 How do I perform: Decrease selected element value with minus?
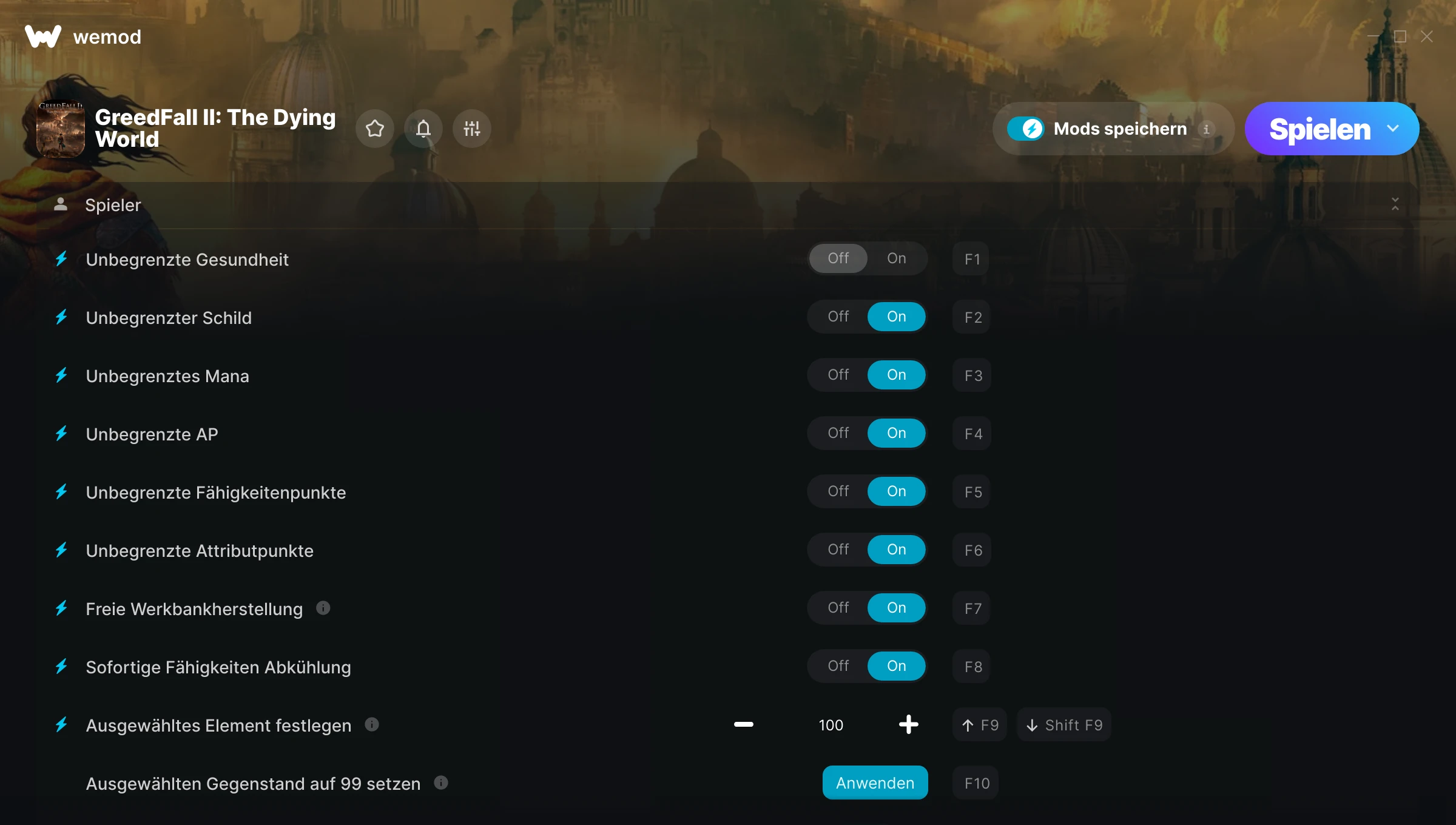tap(744, 724)
